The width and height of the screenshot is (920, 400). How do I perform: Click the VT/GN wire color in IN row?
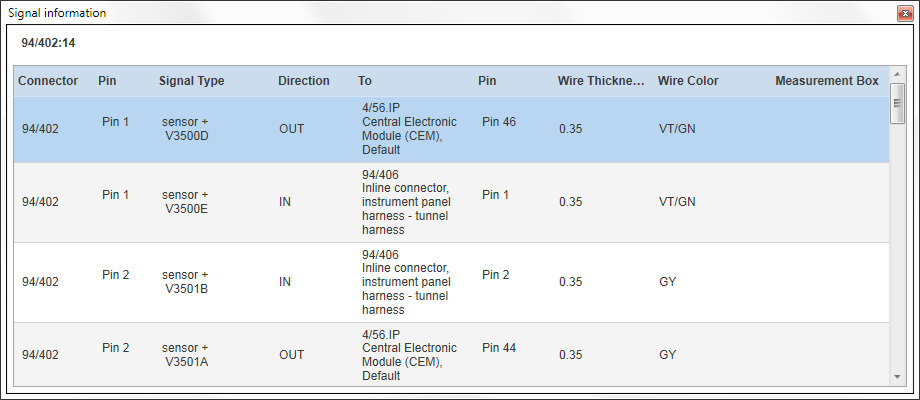tap(677, 202)
